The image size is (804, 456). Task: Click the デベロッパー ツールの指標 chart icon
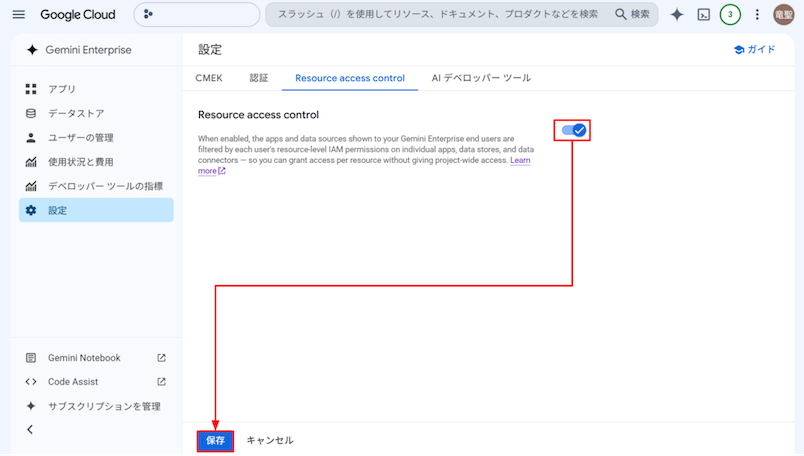[31, 186]
